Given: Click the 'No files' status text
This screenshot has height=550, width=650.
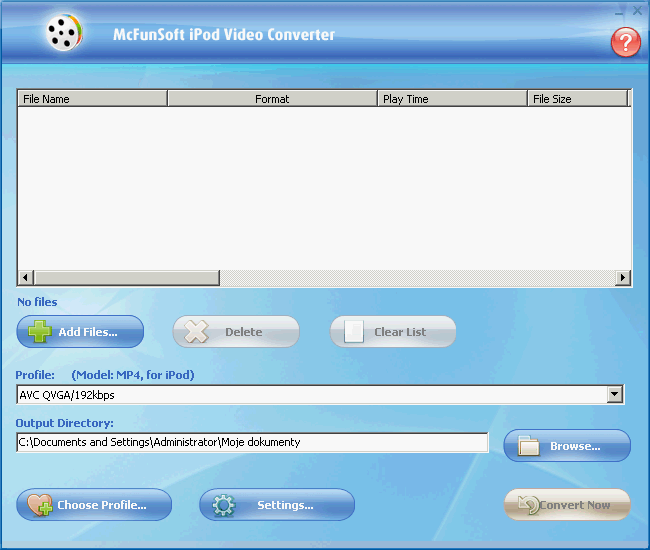Looking at the screenshot, I should [x=37, y=302].
